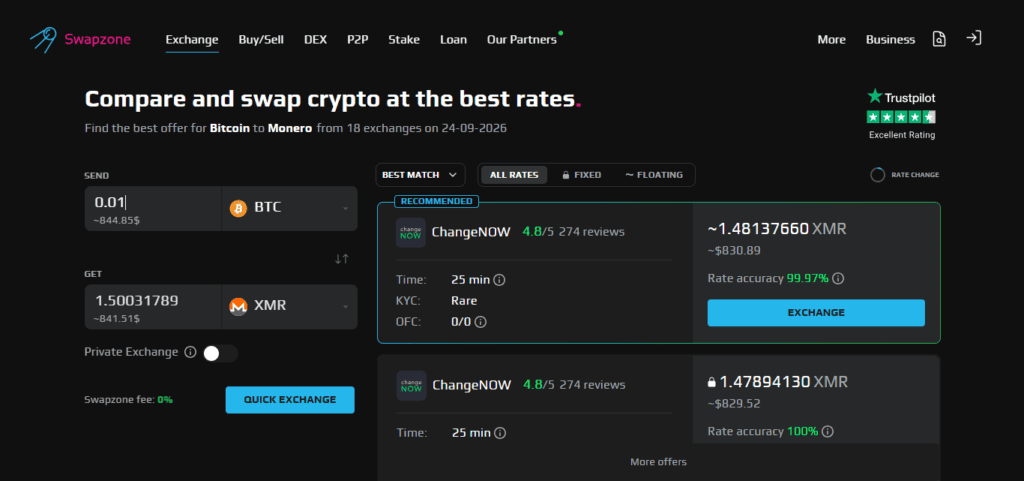Enable the Private Exchange toggle

220,353
